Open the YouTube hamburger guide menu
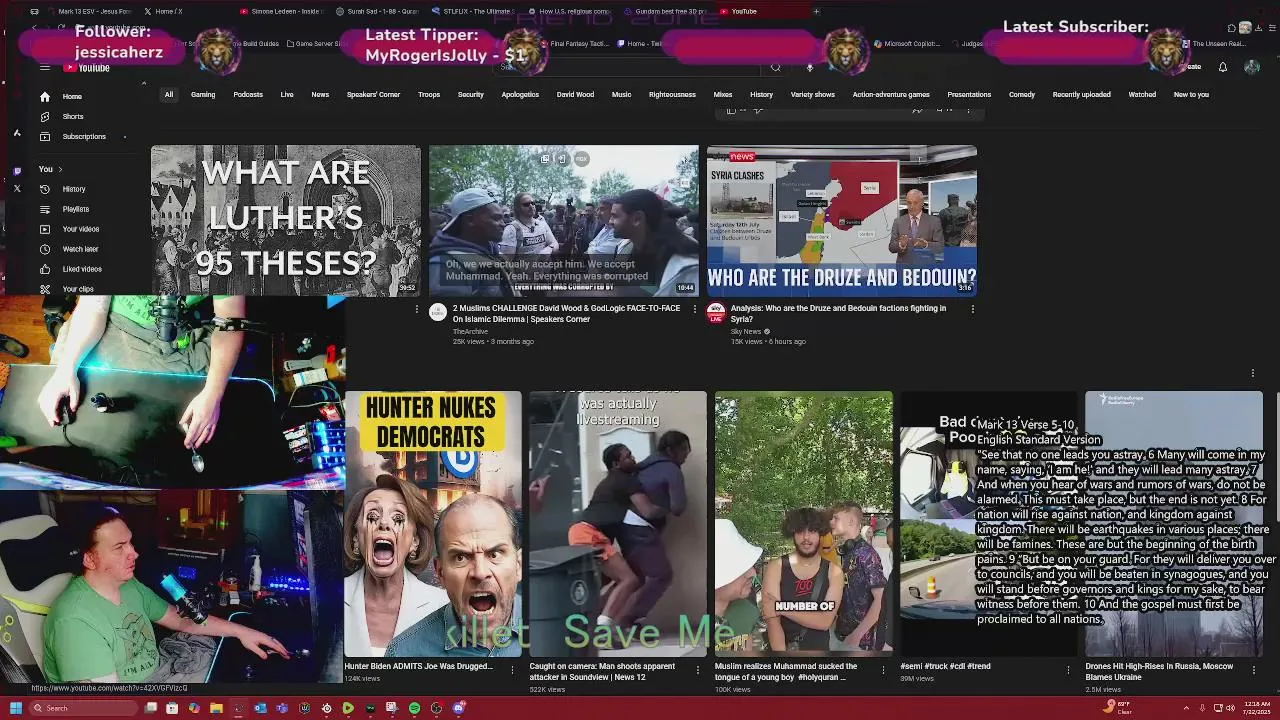This screenshot has width=1280, height=720. coord(44,67)
